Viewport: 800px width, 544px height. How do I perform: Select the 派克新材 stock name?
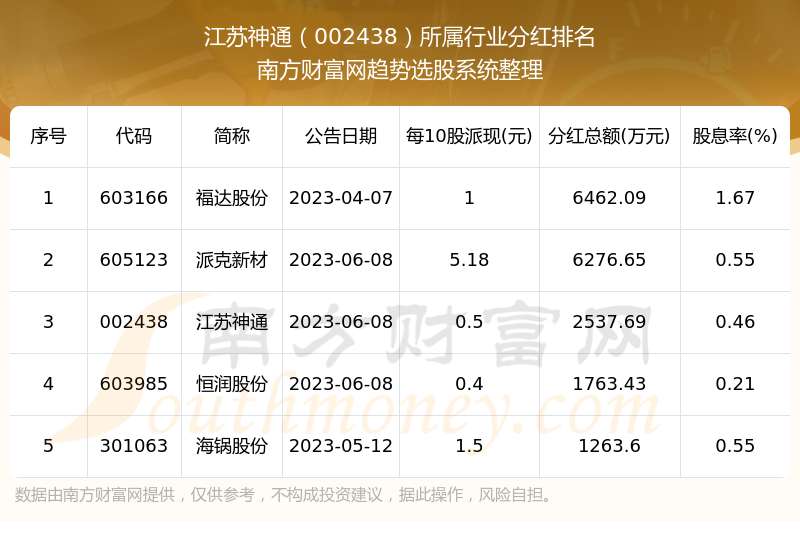click(x=232, y=260)
